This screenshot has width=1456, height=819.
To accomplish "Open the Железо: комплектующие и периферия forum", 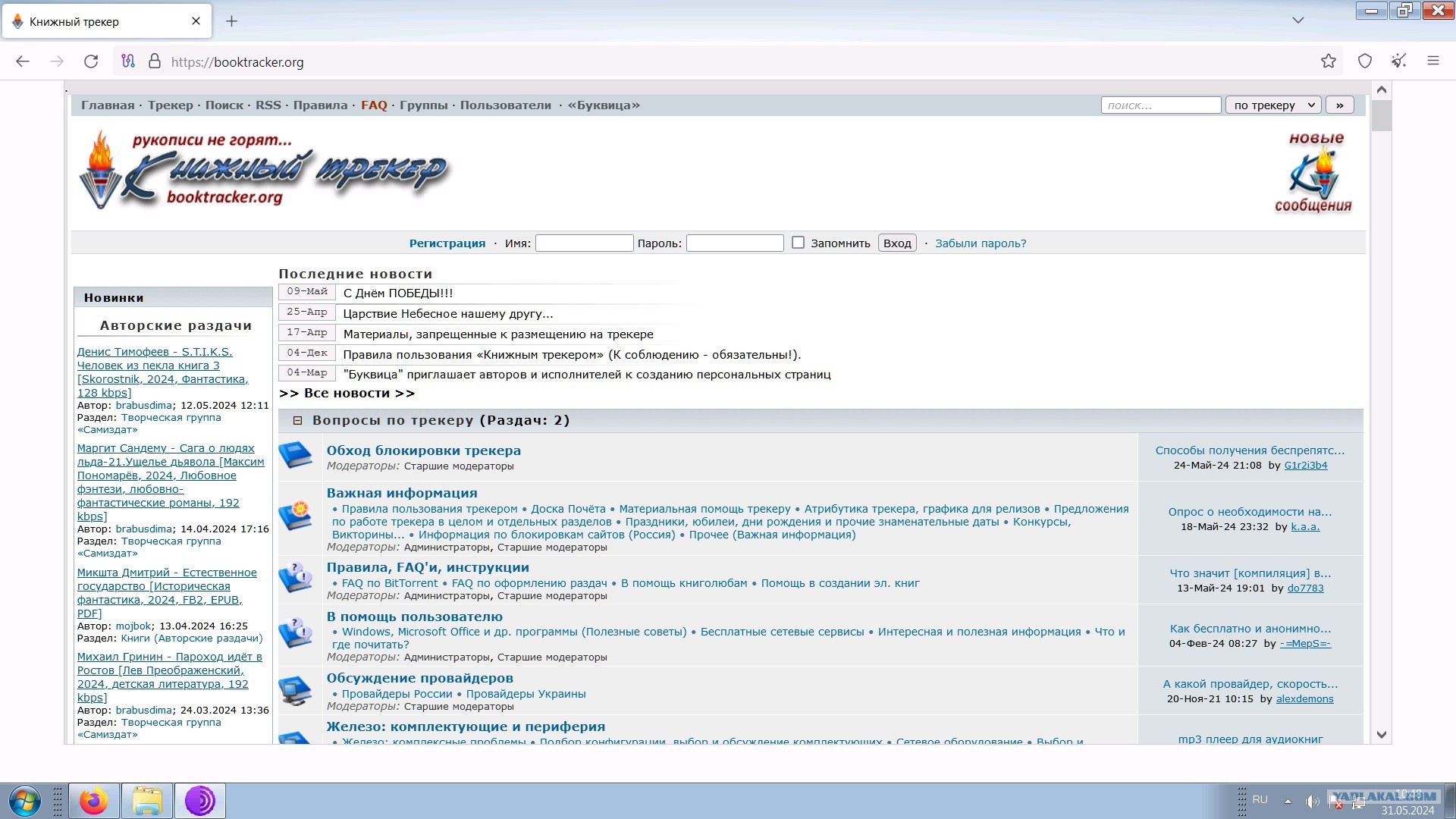I will [x=466, y=726].
